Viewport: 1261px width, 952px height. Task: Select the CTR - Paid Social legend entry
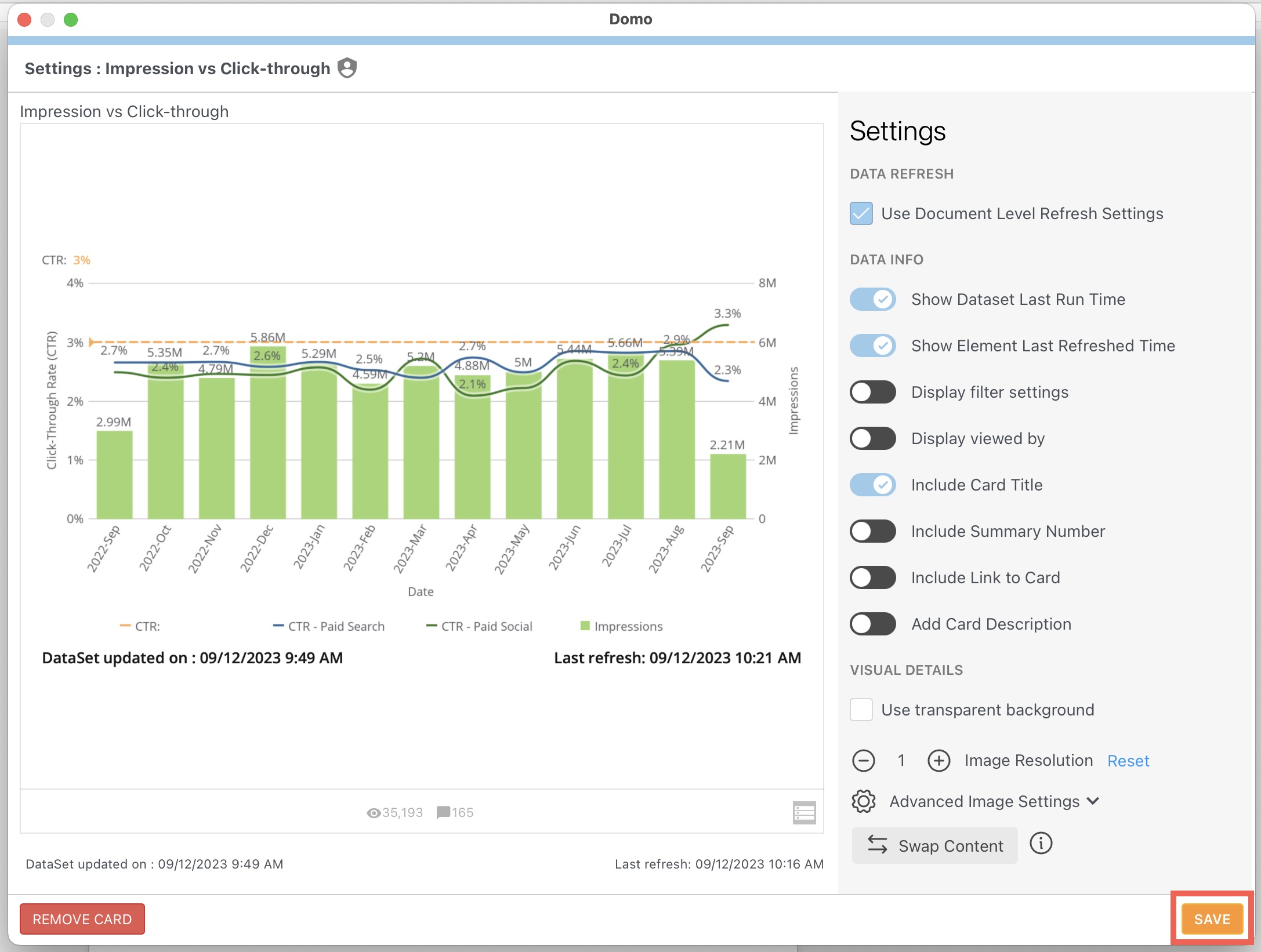(487, 626)
